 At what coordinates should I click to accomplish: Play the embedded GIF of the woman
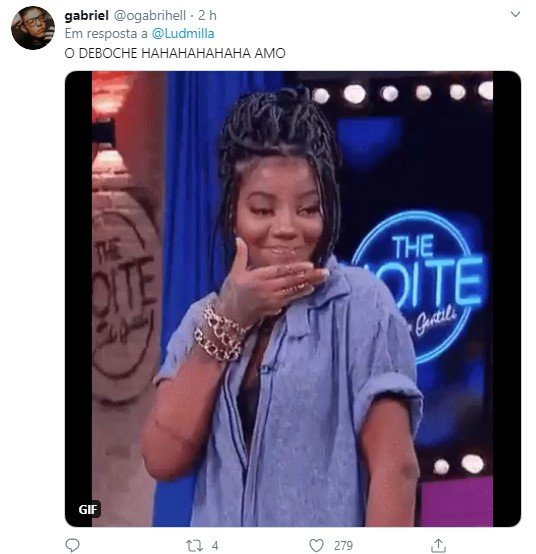293,299
